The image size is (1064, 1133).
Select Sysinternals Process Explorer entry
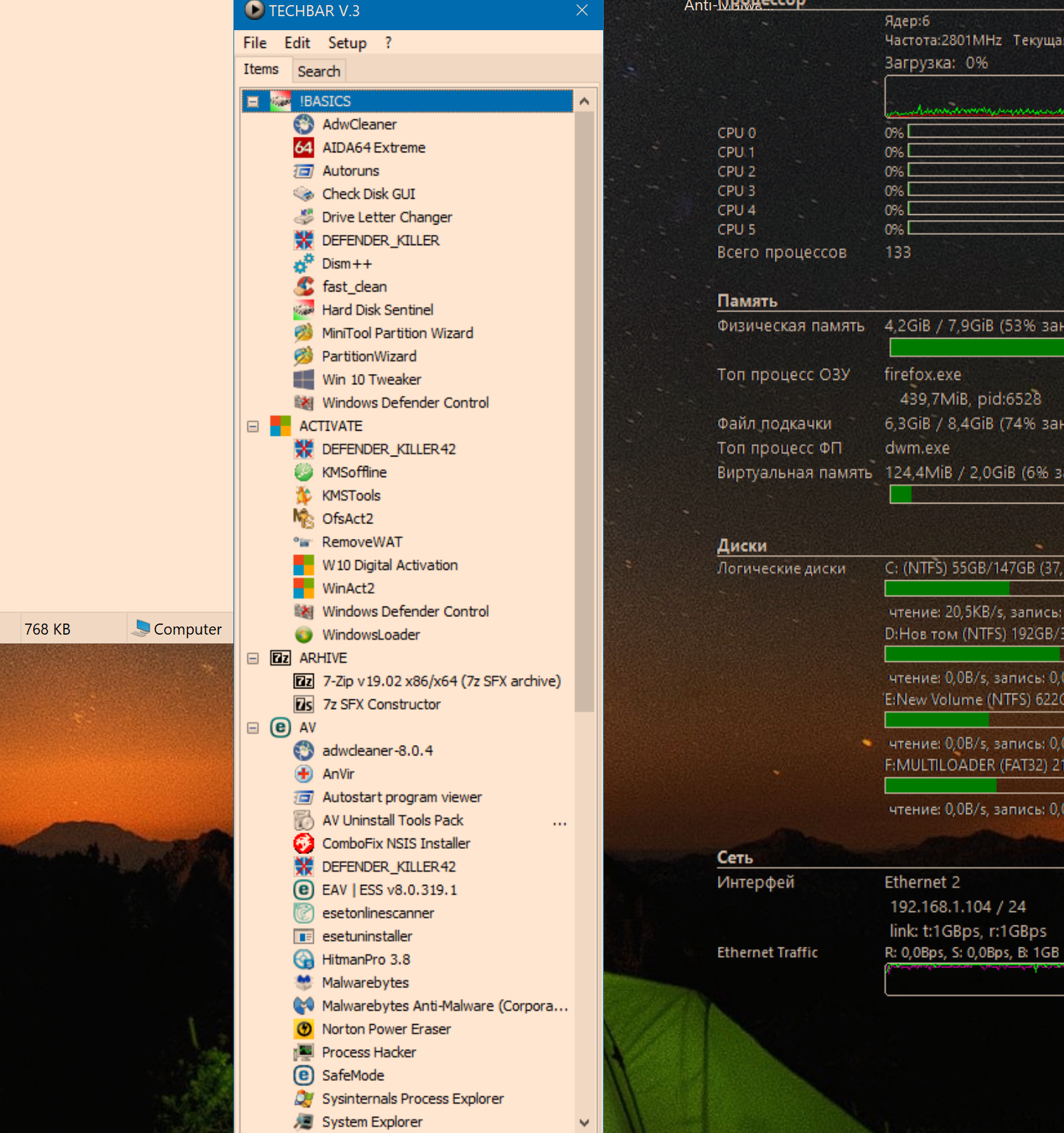coord(412,1098)
